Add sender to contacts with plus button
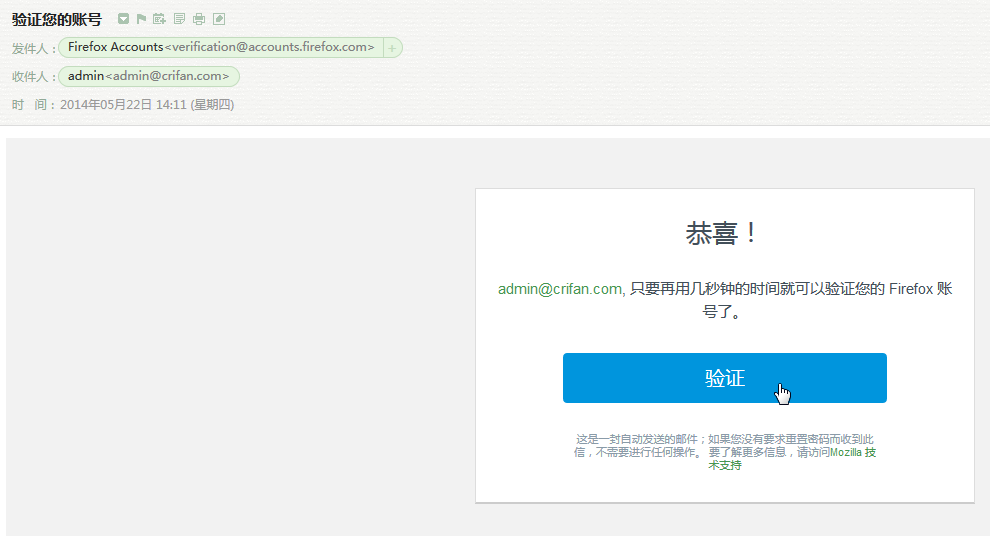 (x=392, y=48)
